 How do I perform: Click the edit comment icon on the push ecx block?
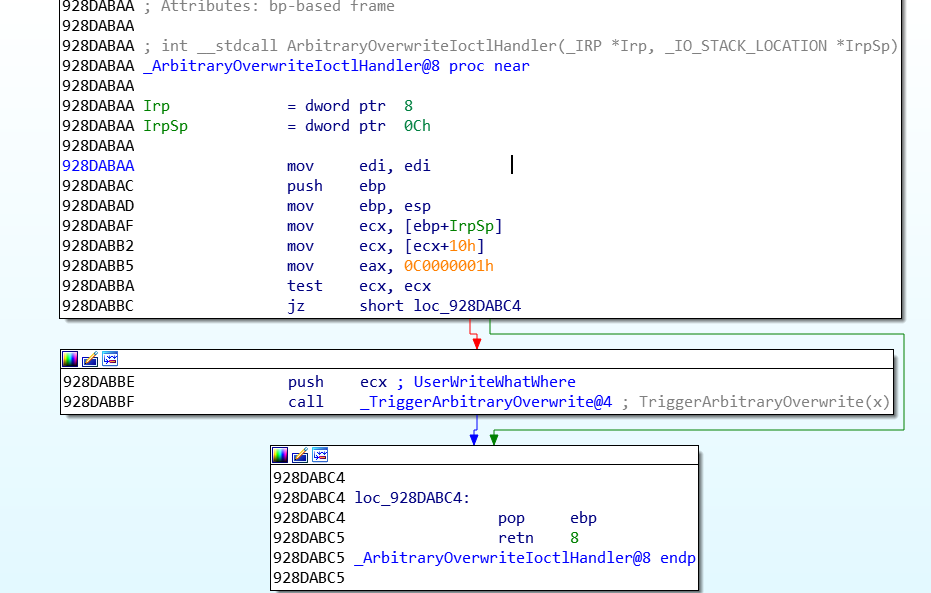point(89,359)
